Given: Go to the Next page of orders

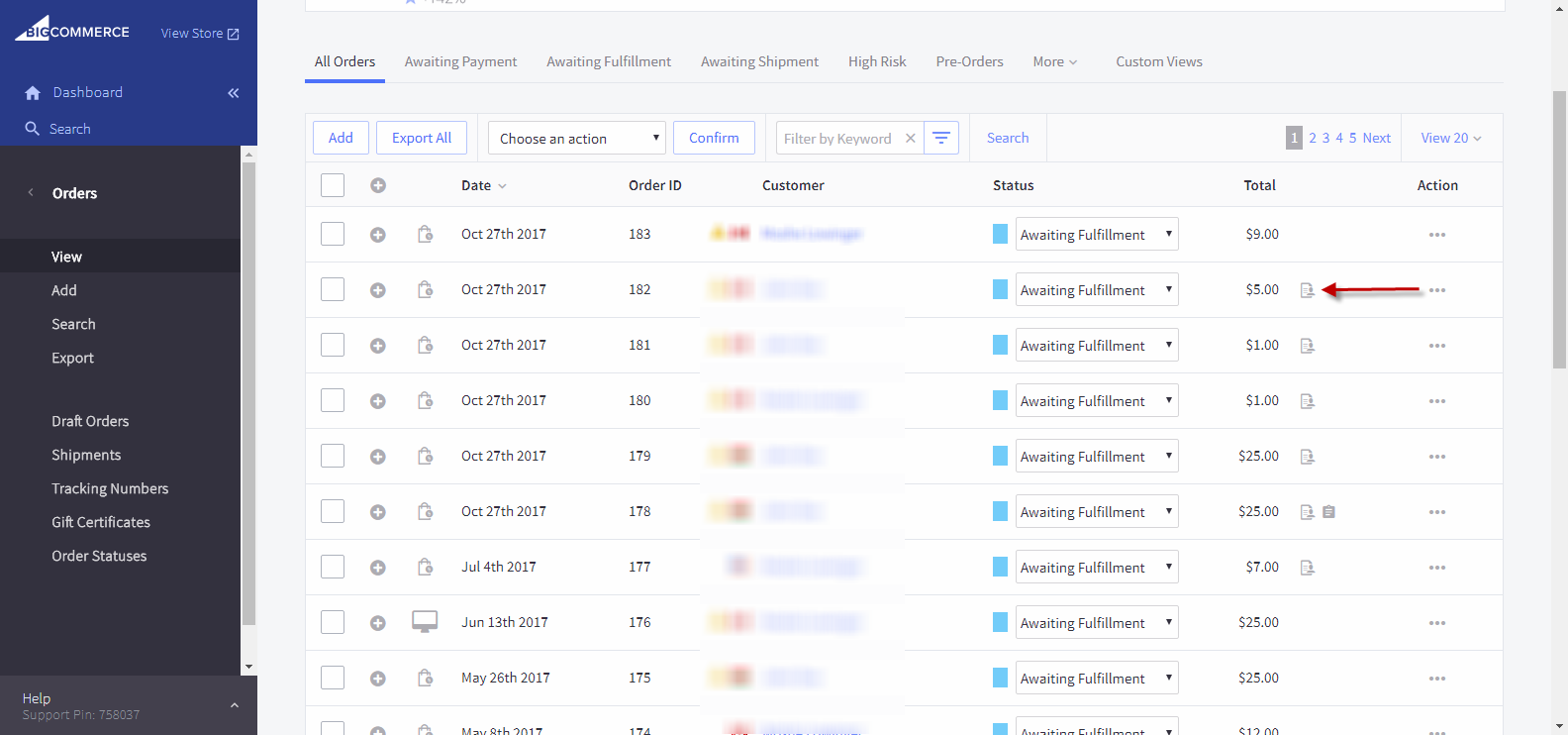Looking at the screenshot, I should tap(1376, 138).
